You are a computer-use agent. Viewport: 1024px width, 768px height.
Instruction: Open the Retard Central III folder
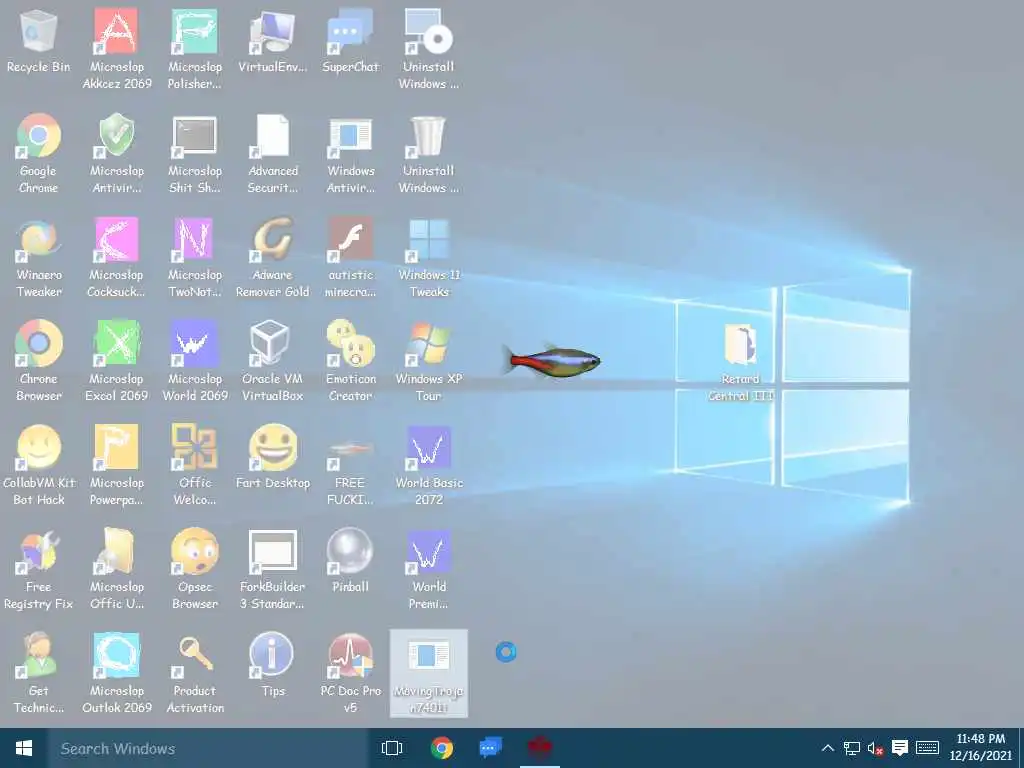click(741, 362)
